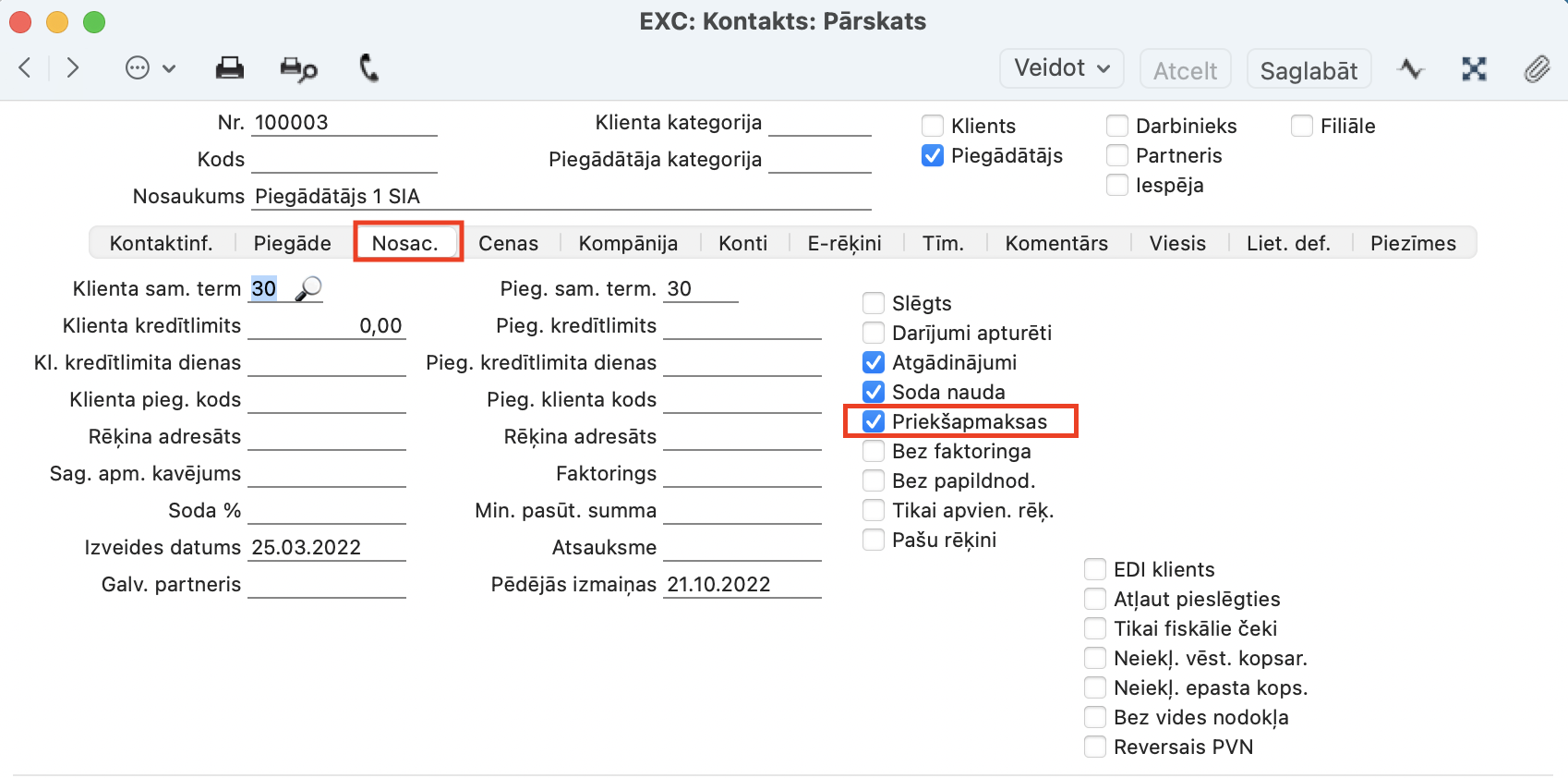Click the Atcelt button
The image size is (1568, 778).
(x=1185, y=70)
